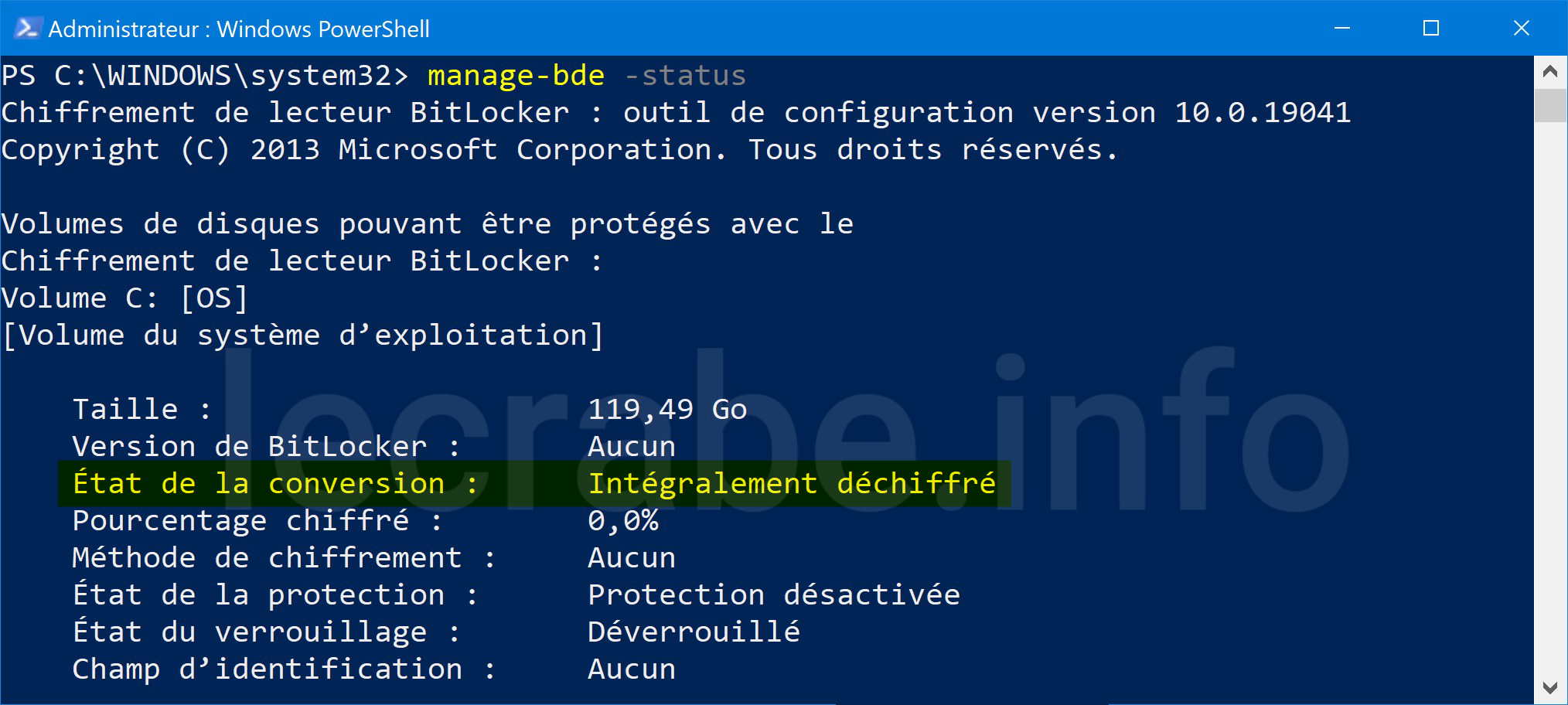
Task: Click the 'État de la conversion' label
Action: (x=260, y=484)
